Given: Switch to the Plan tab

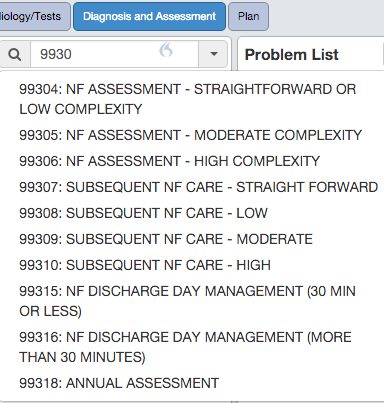Looking at the screenshot, I should [x=248, y=16].
